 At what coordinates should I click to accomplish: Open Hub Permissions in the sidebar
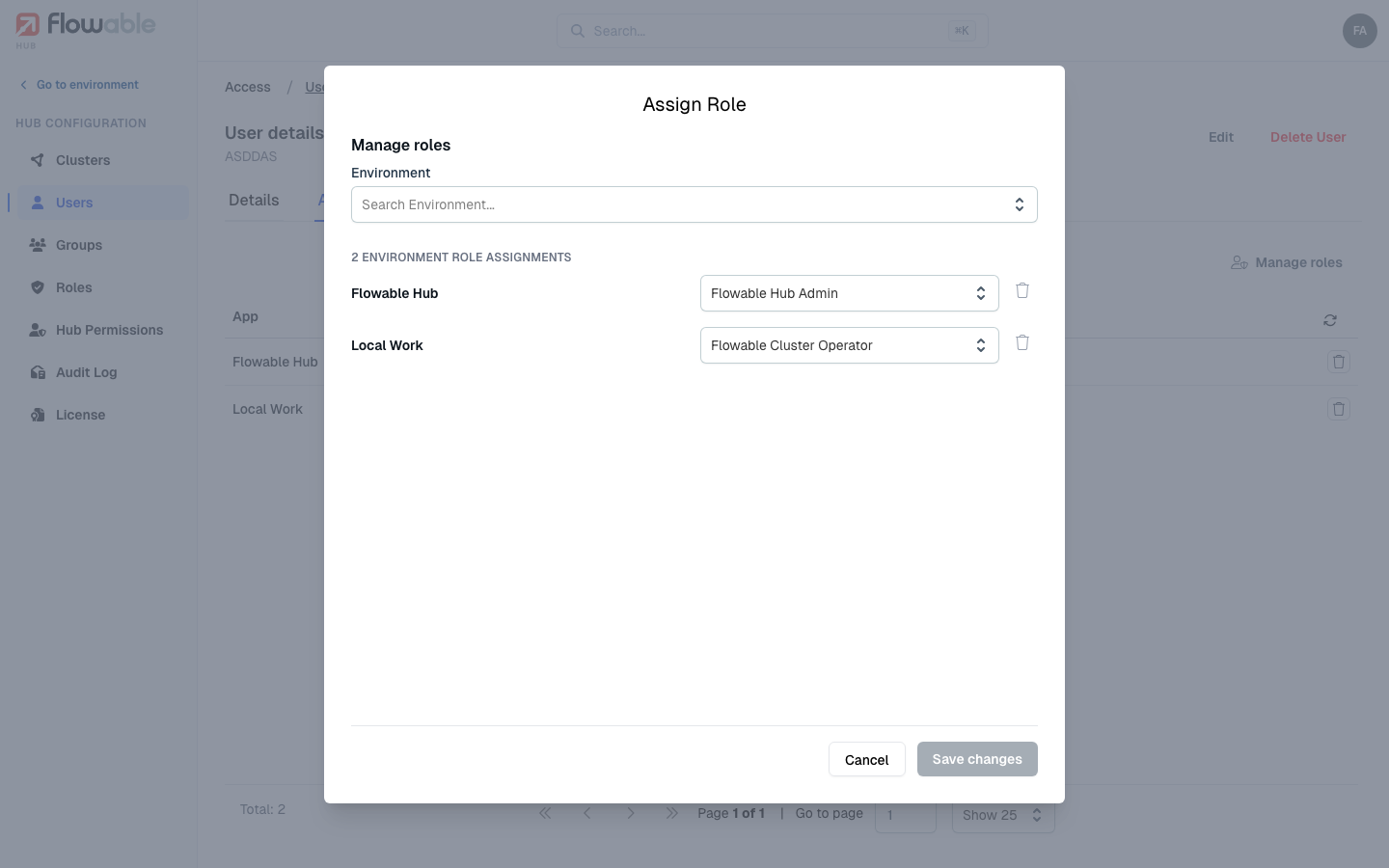(x=98, y=330)
